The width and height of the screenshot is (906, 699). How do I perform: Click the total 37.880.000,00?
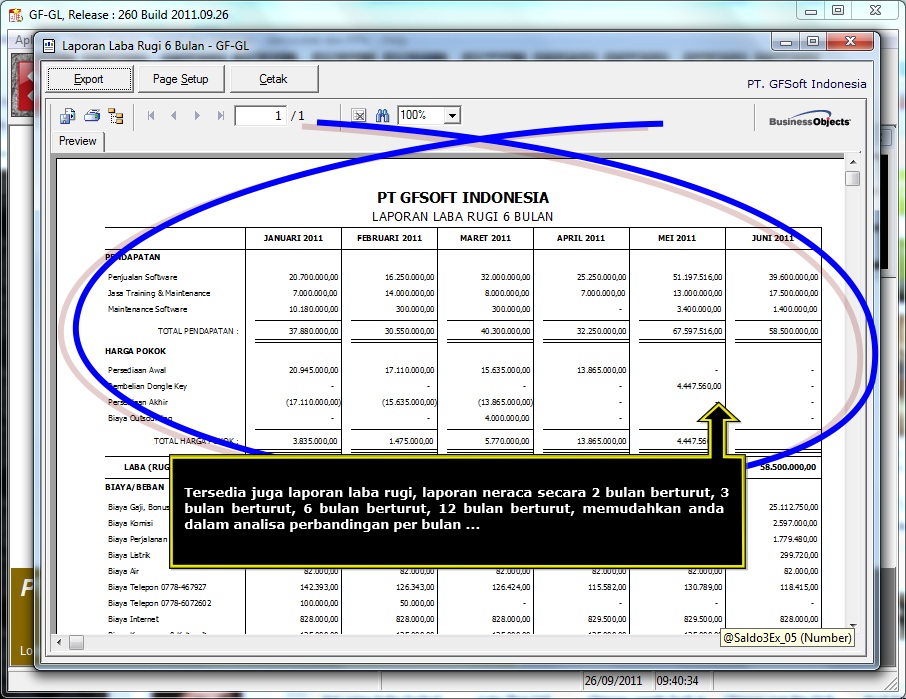click(x=313, y=331)
